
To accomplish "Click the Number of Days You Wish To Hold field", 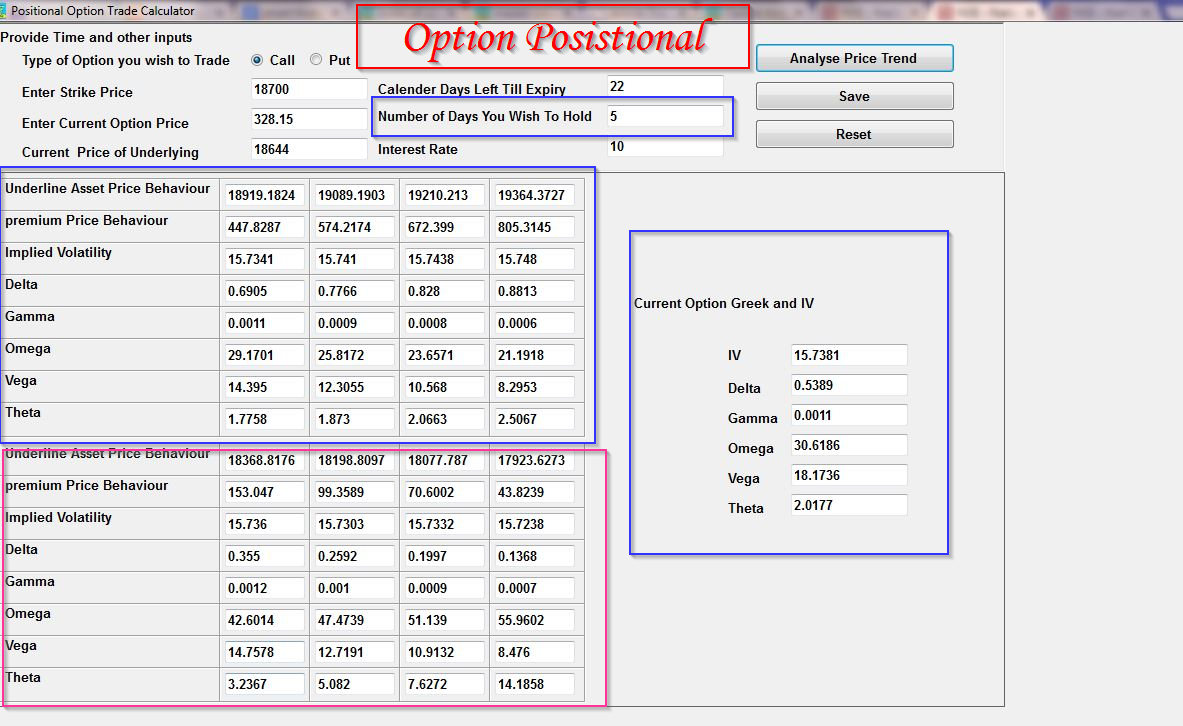I will [664, 116].
